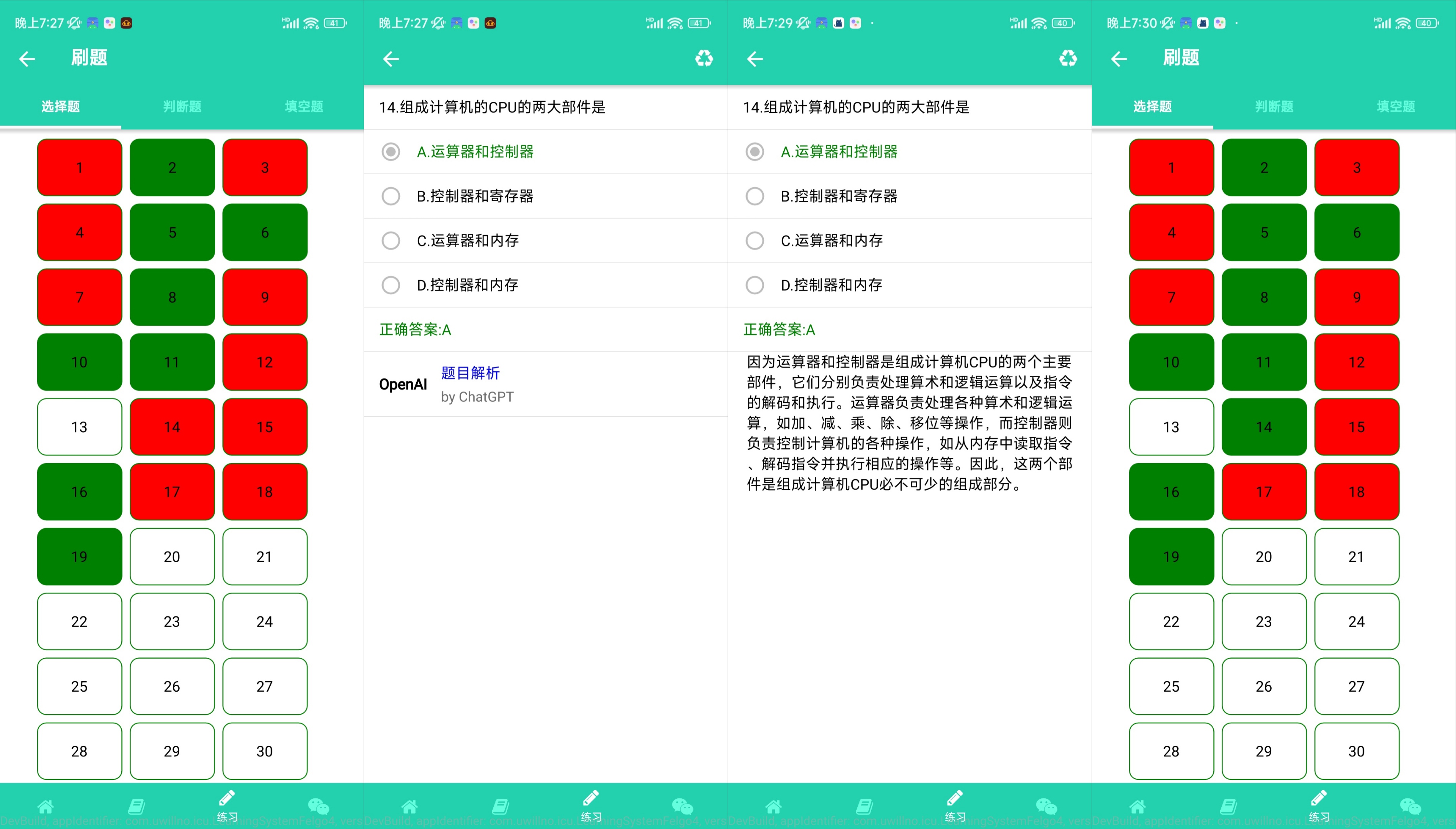The image size is (1456, 829).
Task: Open question 30 tile on the rightmost screen
Action: [x=1356, y=751]
